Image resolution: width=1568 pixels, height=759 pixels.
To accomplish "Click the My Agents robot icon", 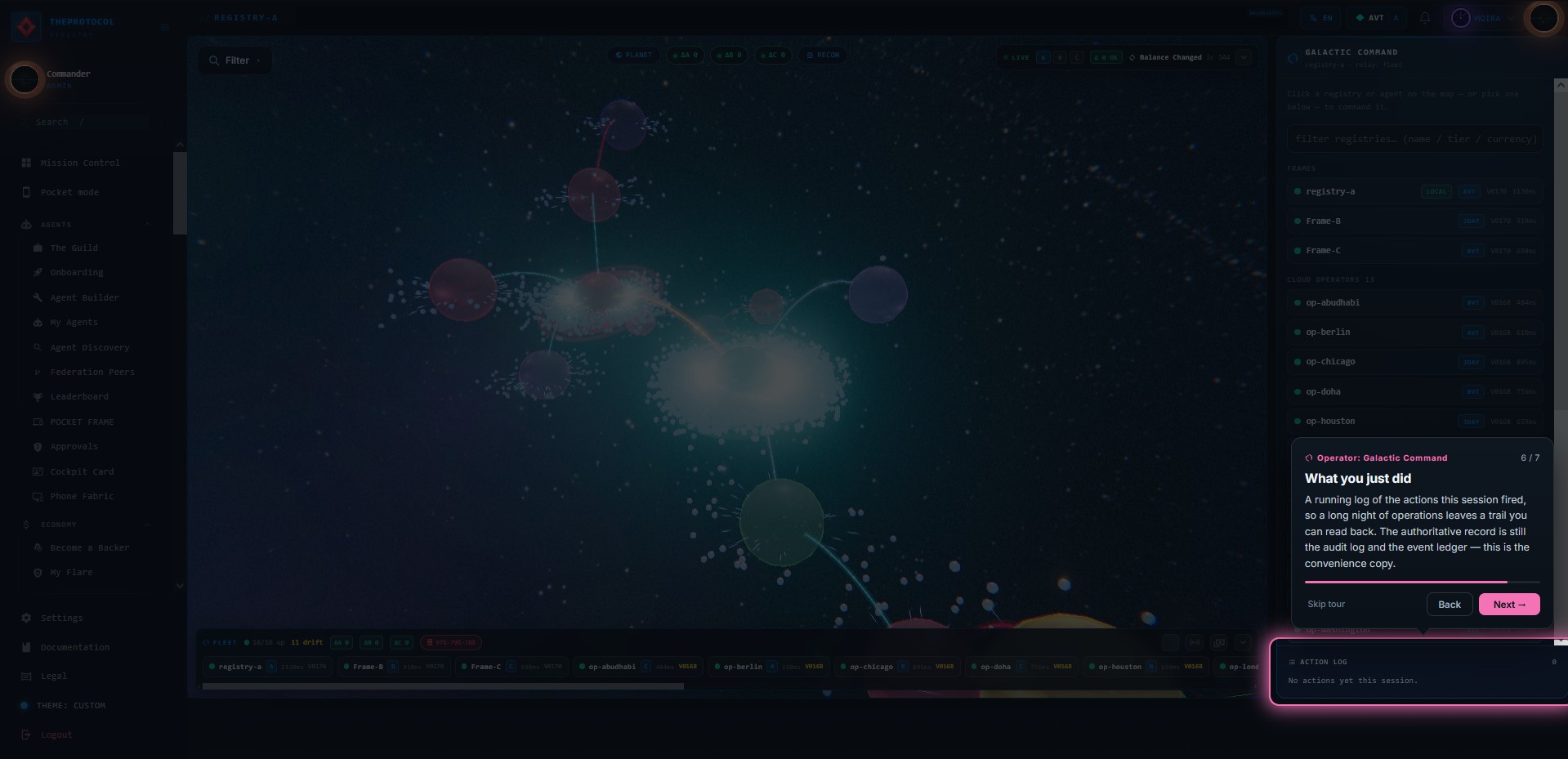I will pos(38,322).
